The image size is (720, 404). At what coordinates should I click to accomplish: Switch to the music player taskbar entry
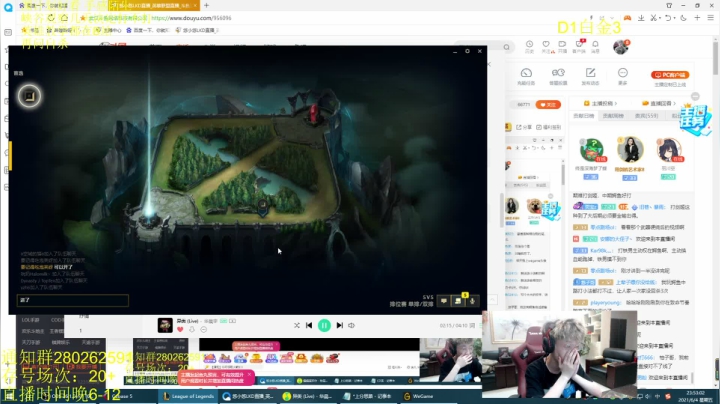click(308, 396)
